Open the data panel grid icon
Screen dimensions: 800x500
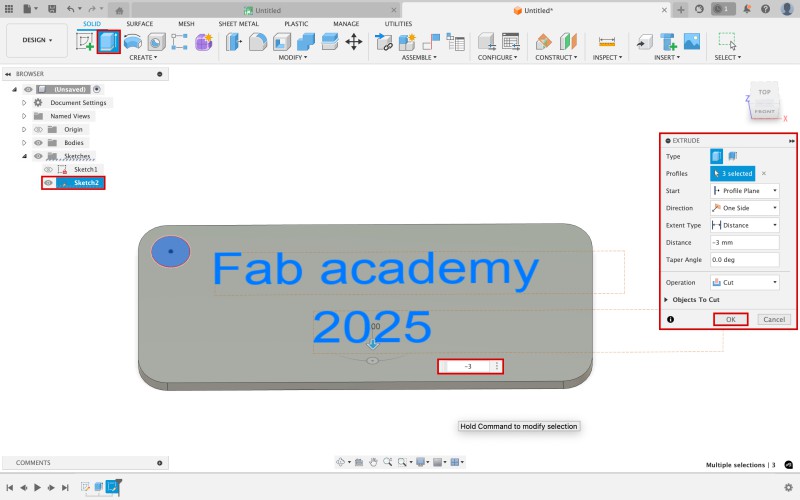pos(9,9)
